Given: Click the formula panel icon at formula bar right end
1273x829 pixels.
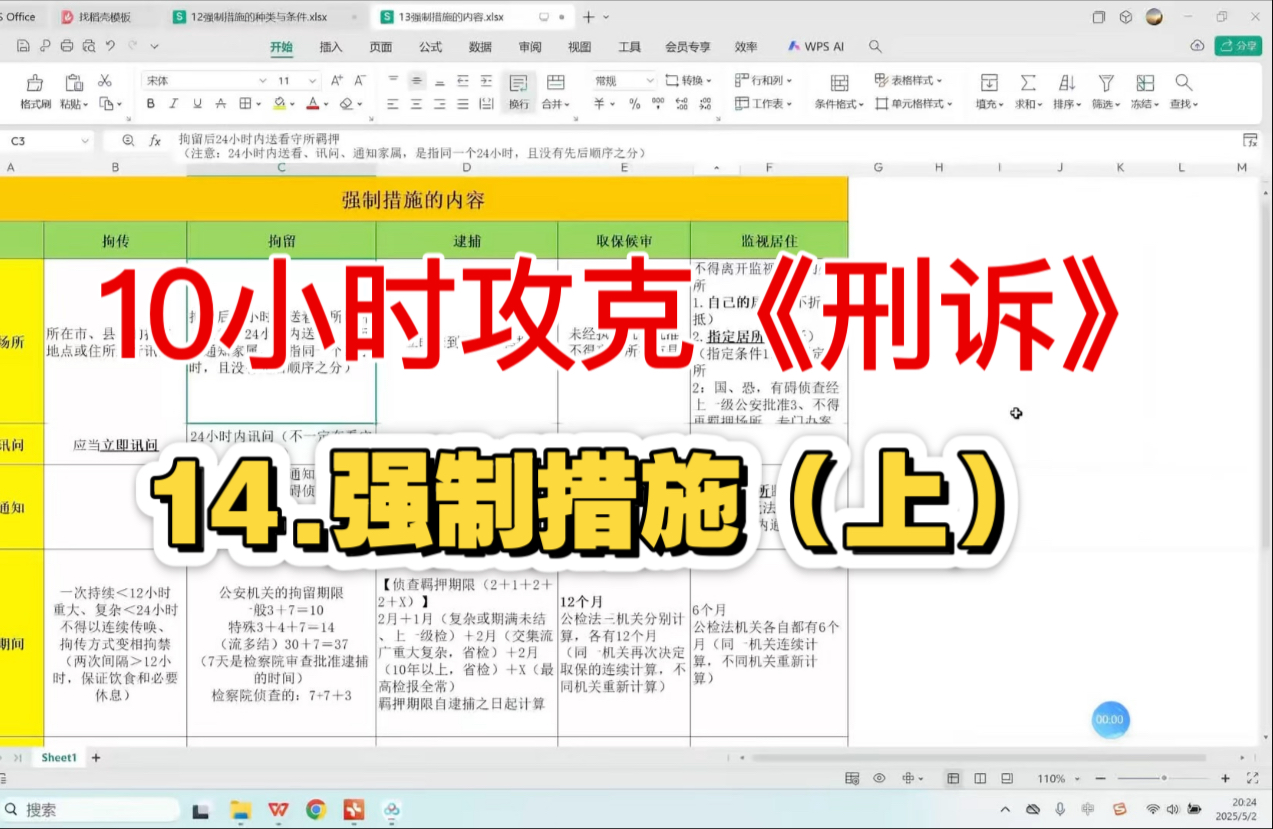Looking at the screenshot, I should coord(1250,141).
